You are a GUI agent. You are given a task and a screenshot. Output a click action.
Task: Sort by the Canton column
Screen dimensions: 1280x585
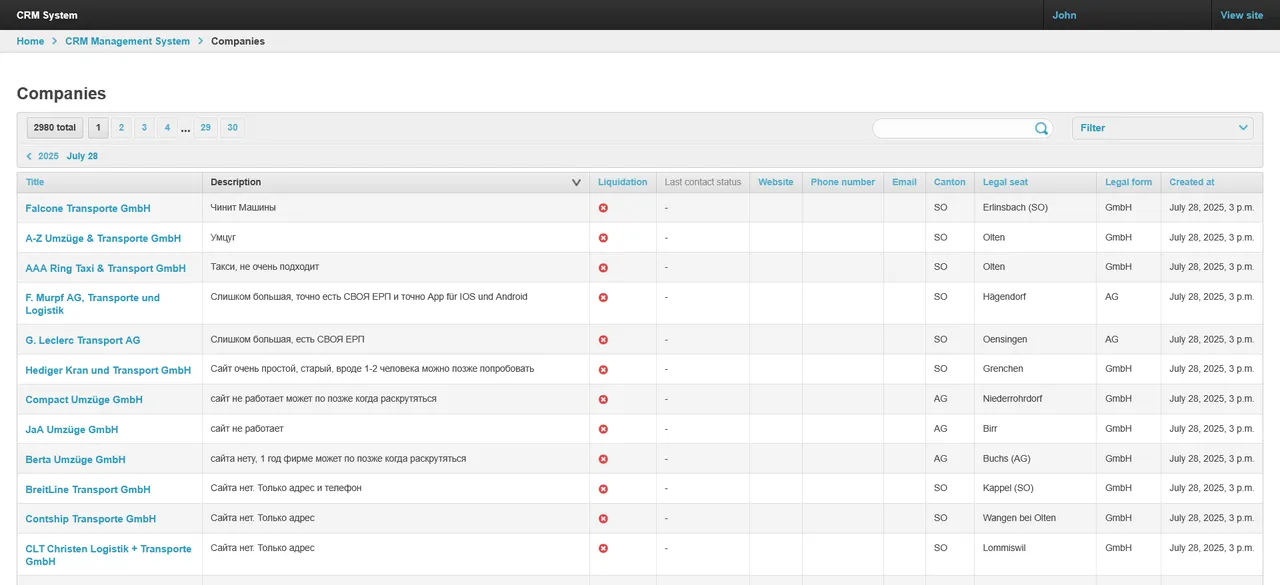(949, 182)
